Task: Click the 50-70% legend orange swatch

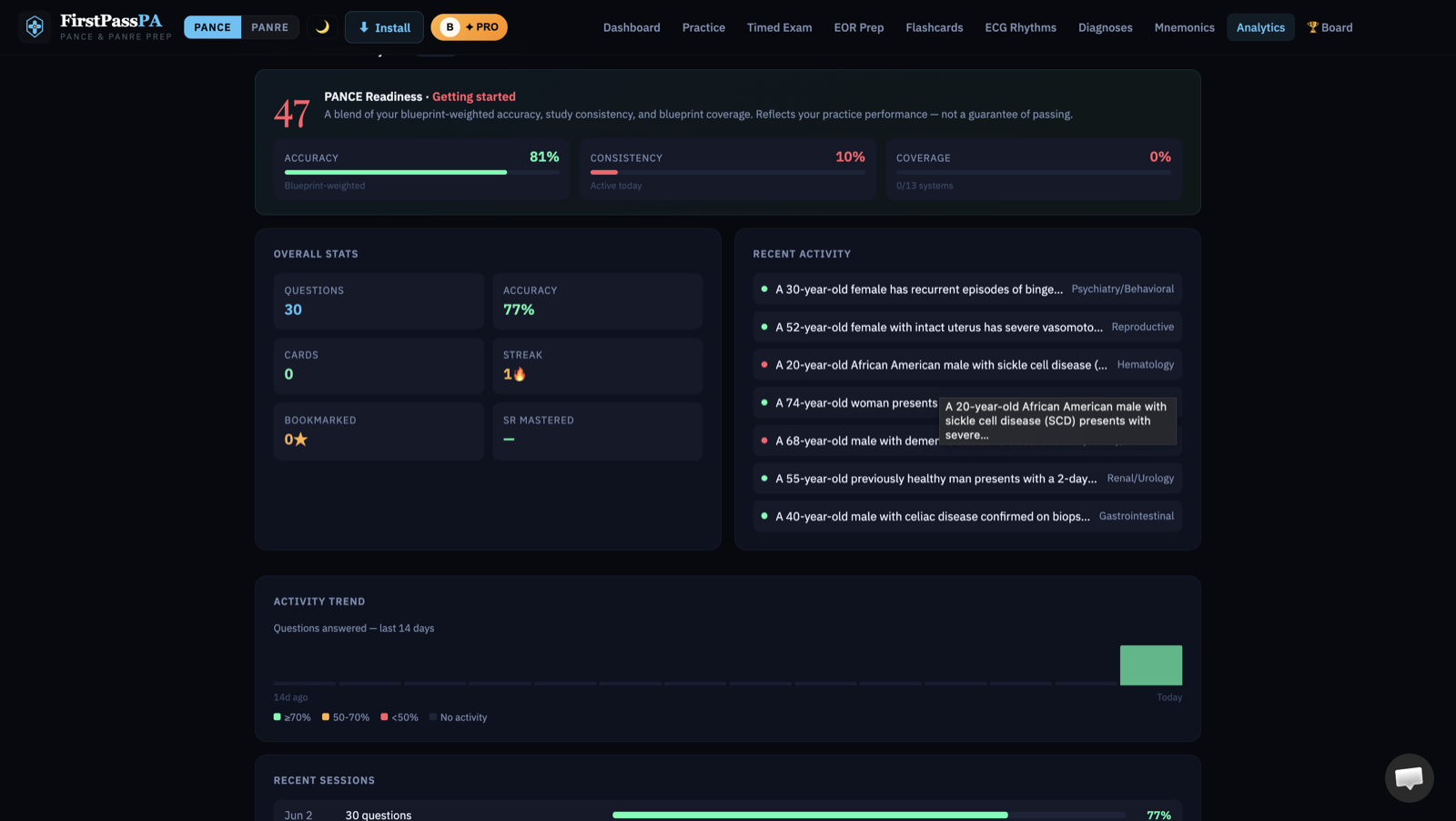Action: coord(326,717)
